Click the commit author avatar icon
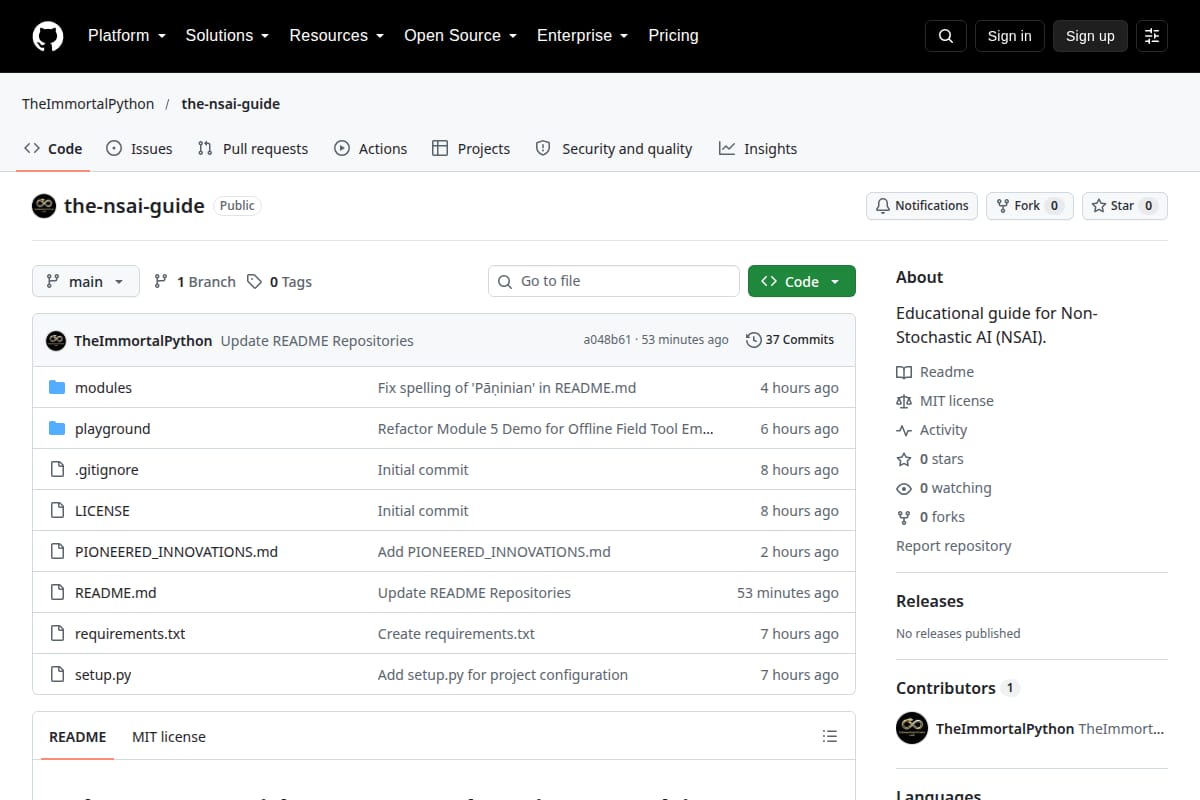1200x800 pixels. pyautogui.click(x=56, y=341)
